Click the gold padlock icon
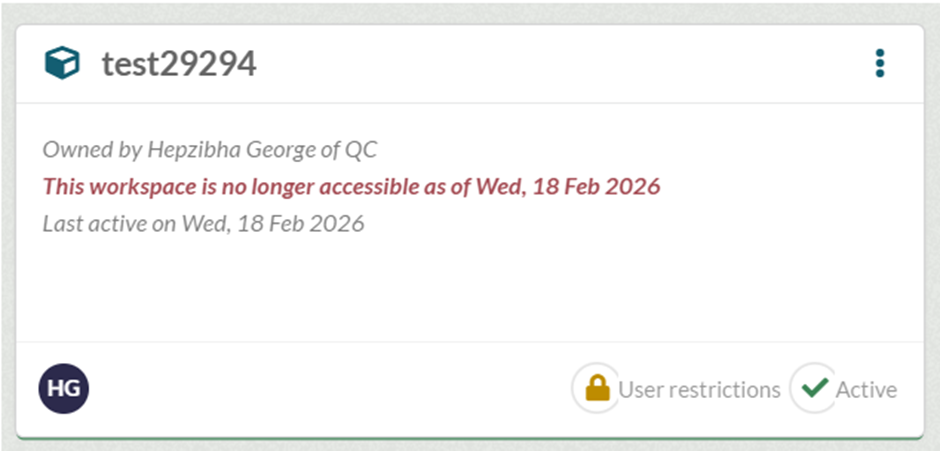Viewport: 940px width, 451px height. [597, 388]
